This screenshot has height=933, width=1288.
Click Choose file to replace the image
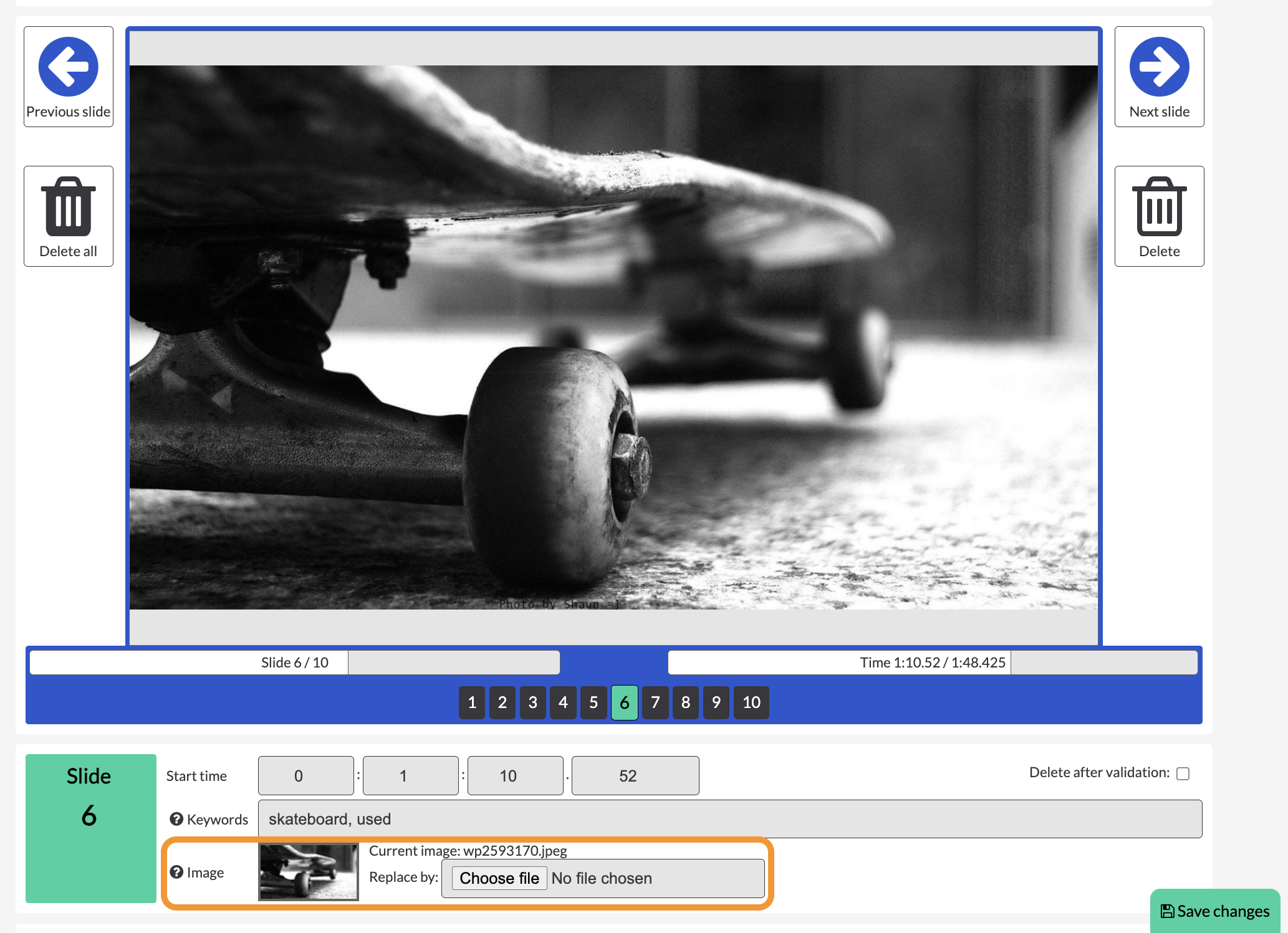(499, 878)
